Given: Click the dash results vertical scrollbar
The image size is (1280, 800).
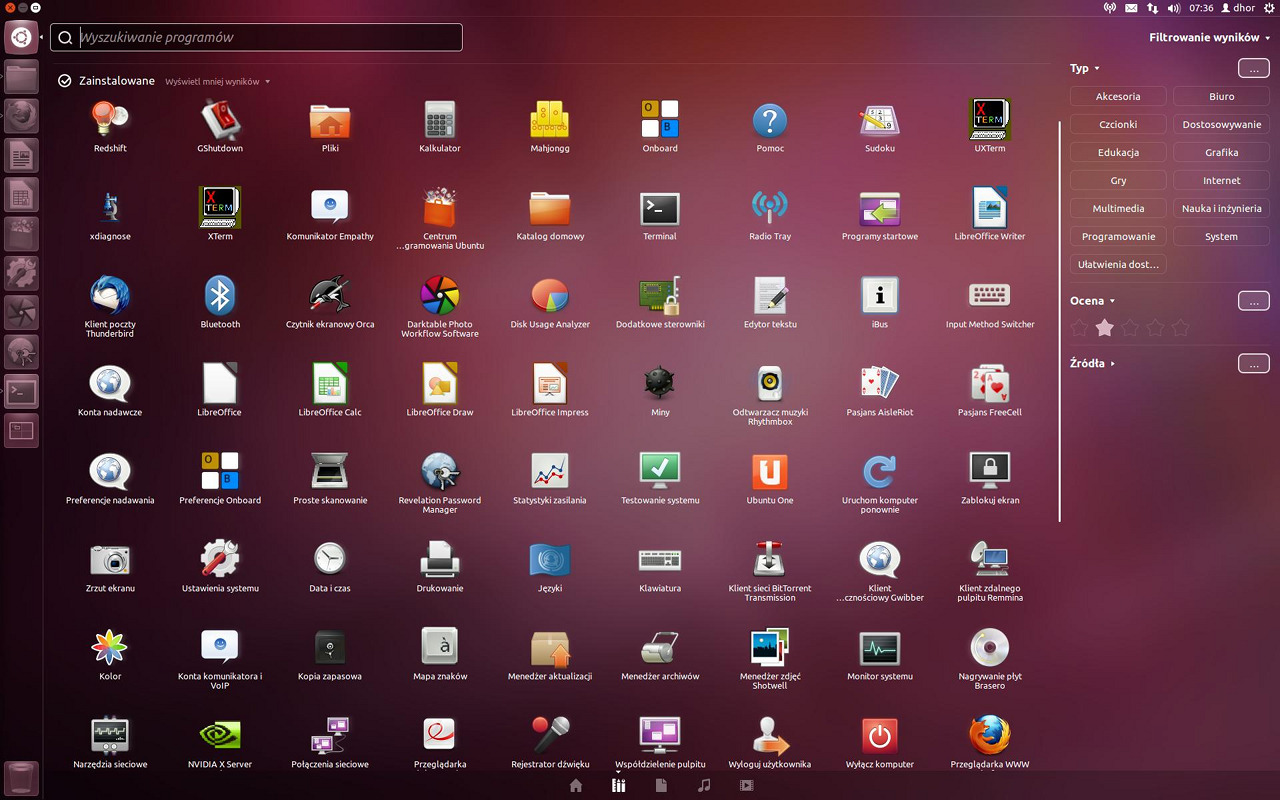Looking at the screenshot, I should pos(1060,320).
